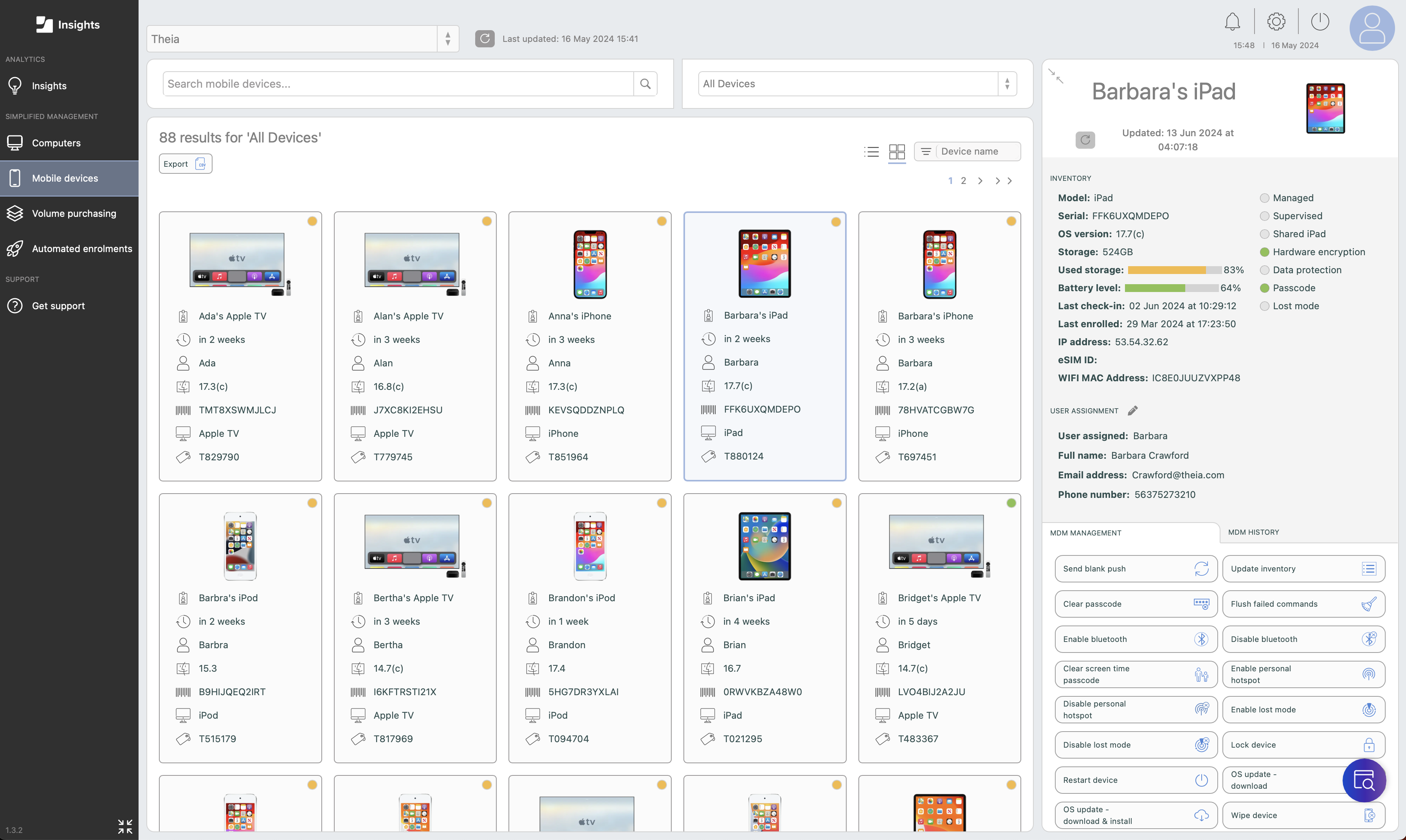This screenshot has width=1406, height=840.
Task: Click Enable bluetooth button
Action: click(1136, 639)
